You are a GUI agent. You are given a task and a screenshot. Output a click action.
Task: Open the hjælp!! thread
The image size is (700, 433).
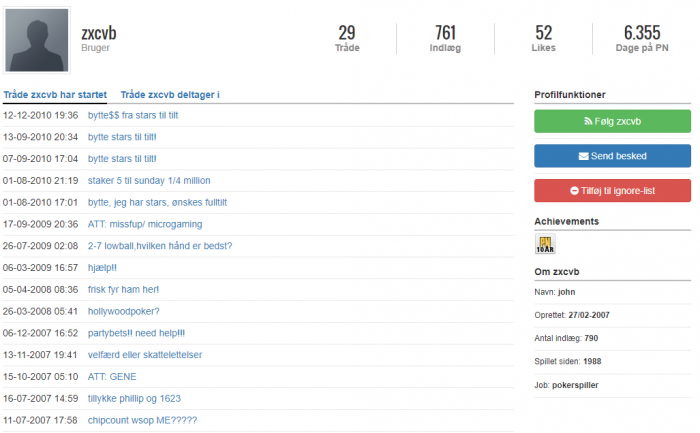[102, 268]
